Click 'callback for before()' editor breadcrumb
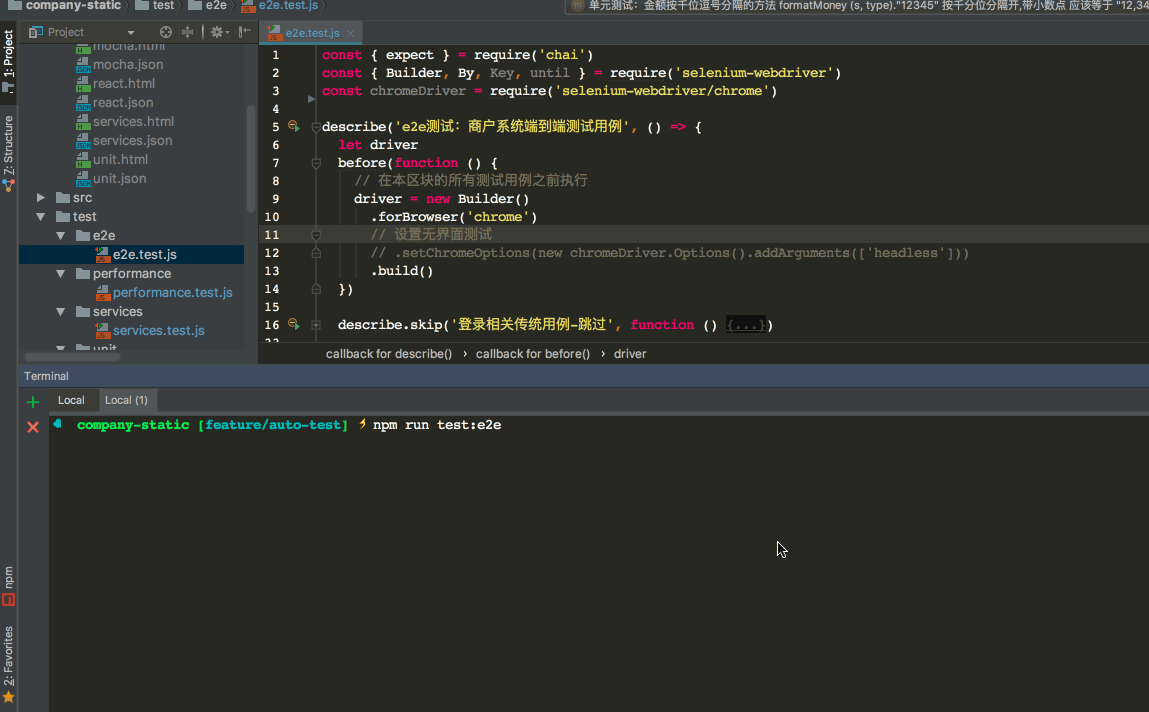The height and width of the screenshot is (712, 1149). [533, 354]
